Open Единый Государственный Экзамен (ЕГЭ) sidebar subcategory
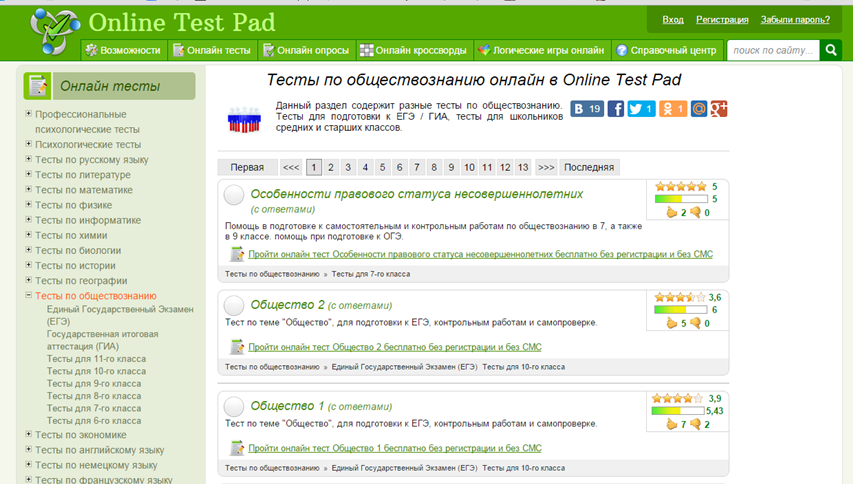This screenshot has height=484, width=853. pos(120,315)
